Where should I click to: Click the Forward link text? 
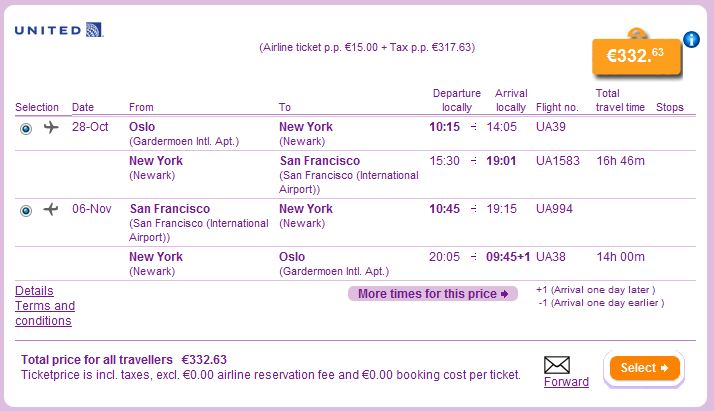pos(566,382)
